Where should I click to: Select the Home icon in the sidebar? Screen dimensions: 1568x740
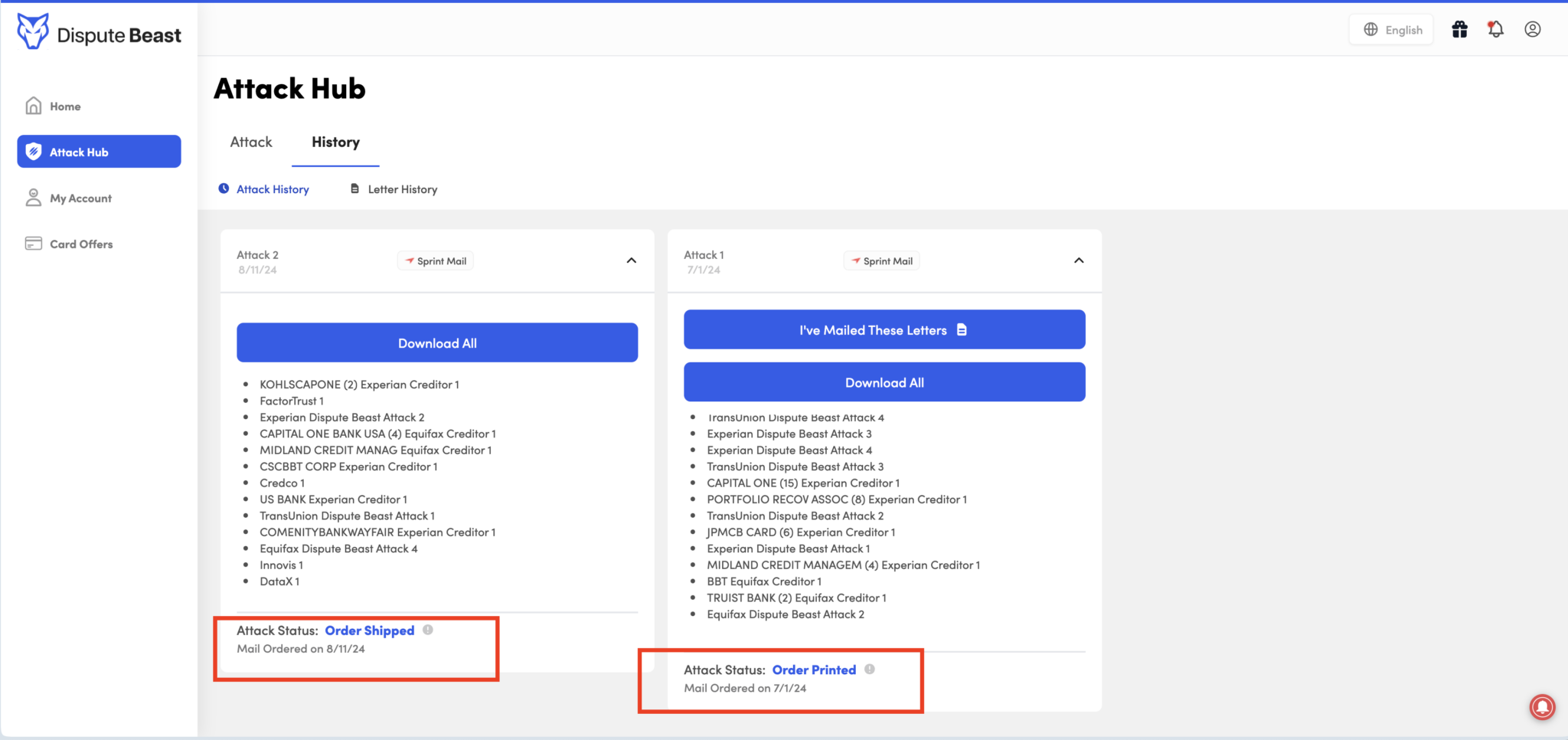(34, 105)
